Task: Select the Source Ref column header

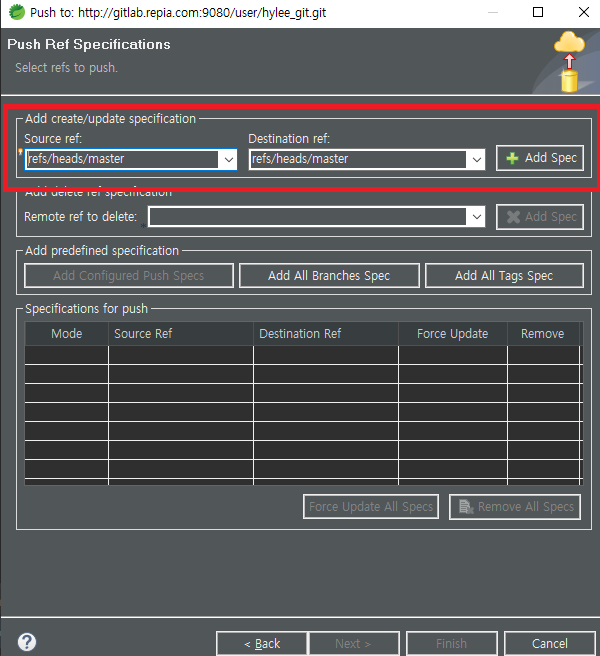Action: [180, 334]
